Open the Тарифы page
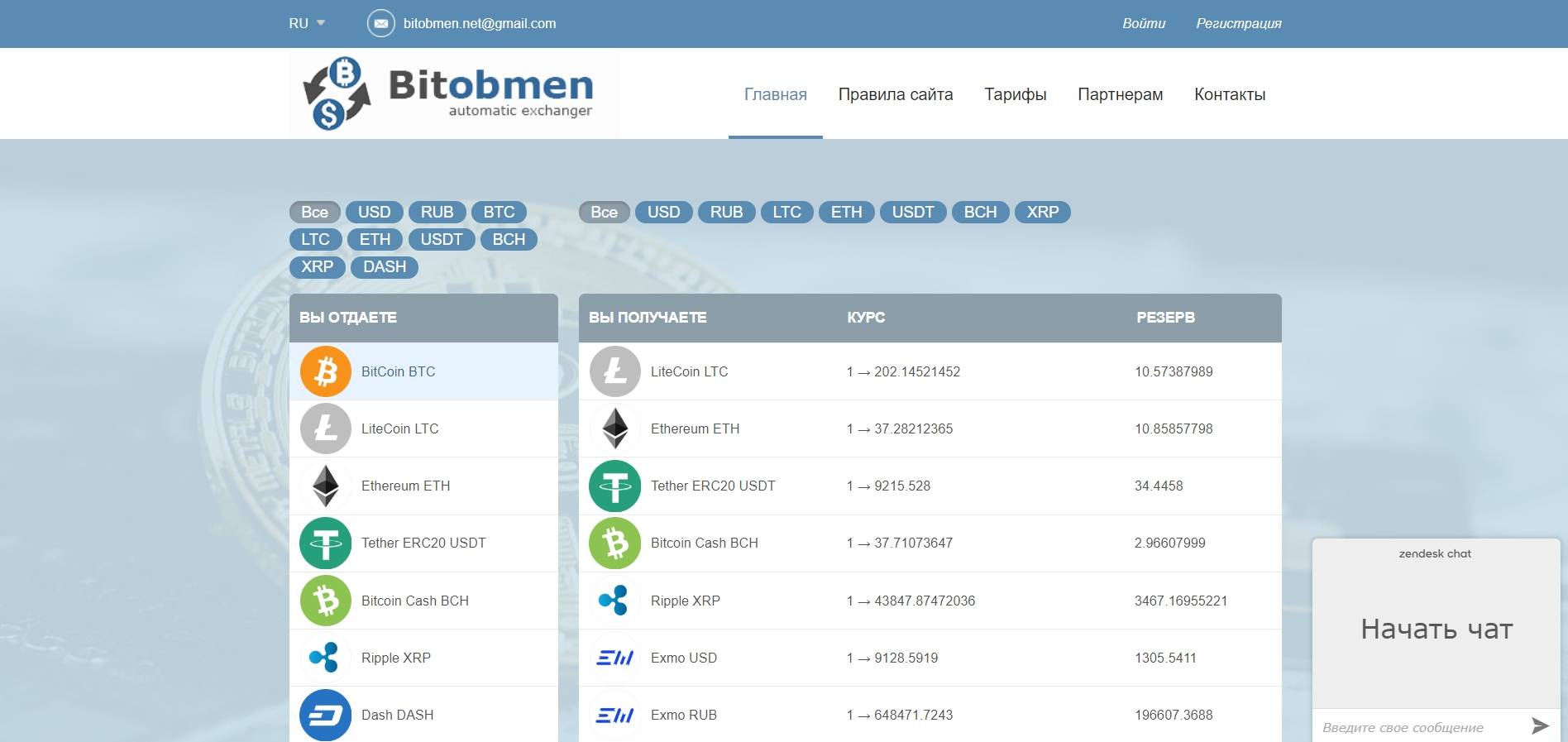 pos(1016,94)
